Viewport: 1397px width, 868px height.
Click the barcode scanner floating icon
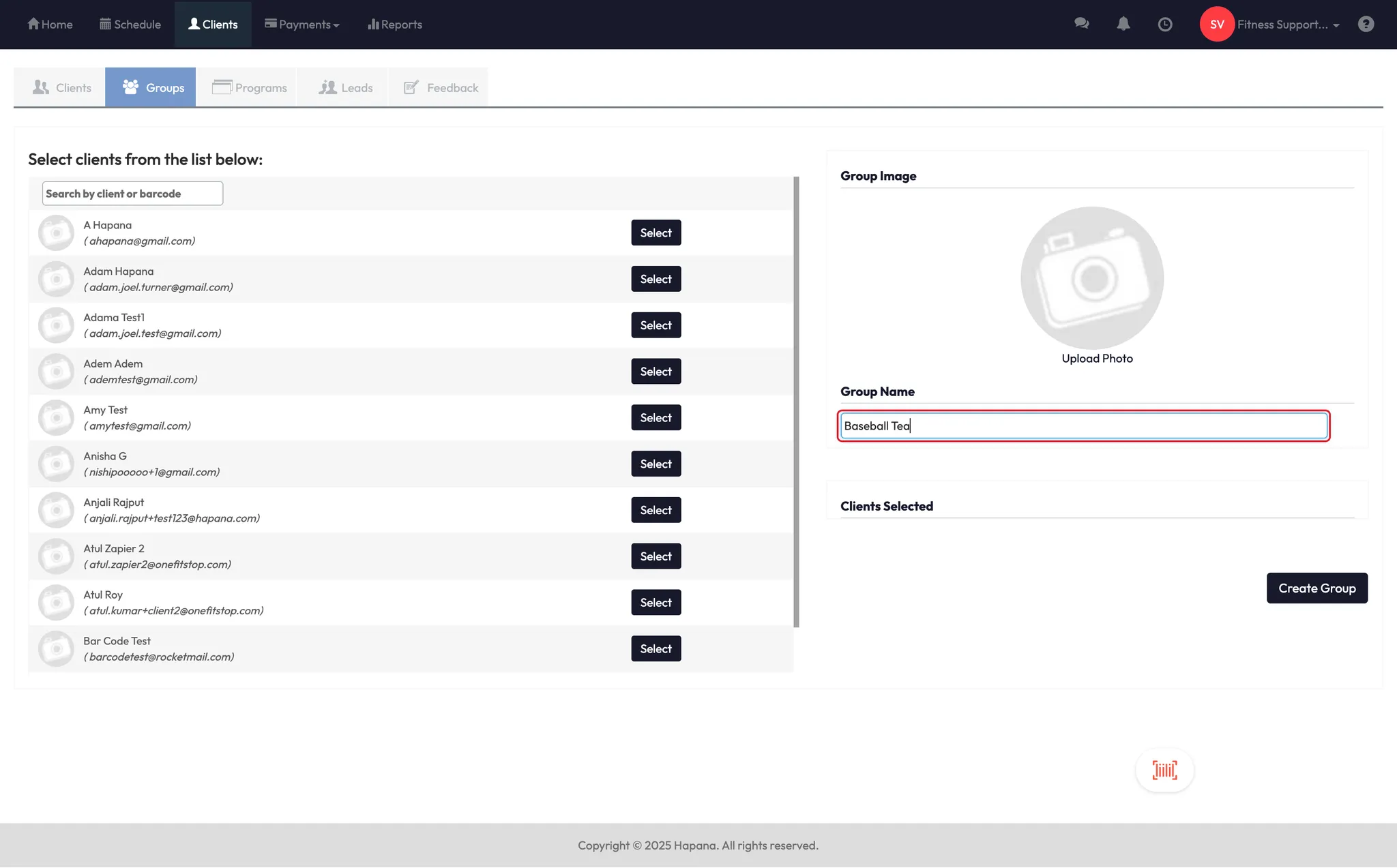click(x=1164, y=770)
